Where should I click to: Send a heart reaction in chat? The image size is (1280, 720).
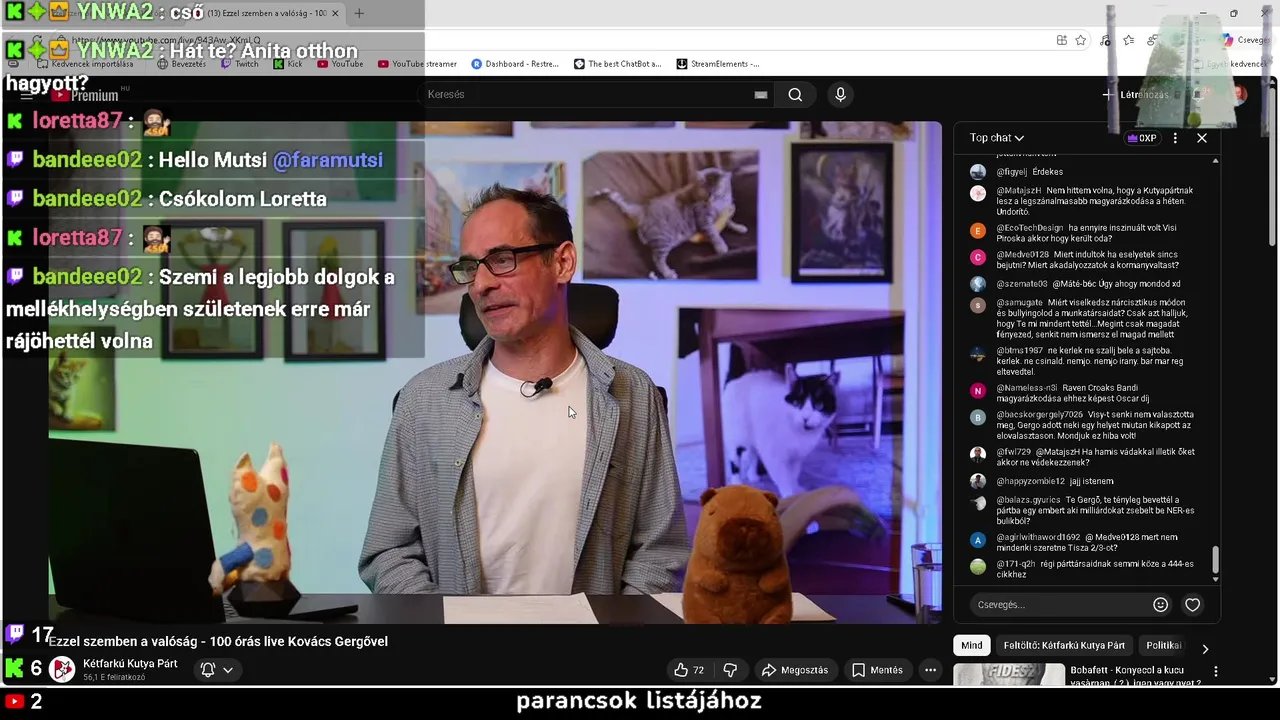coord(1192,605)
